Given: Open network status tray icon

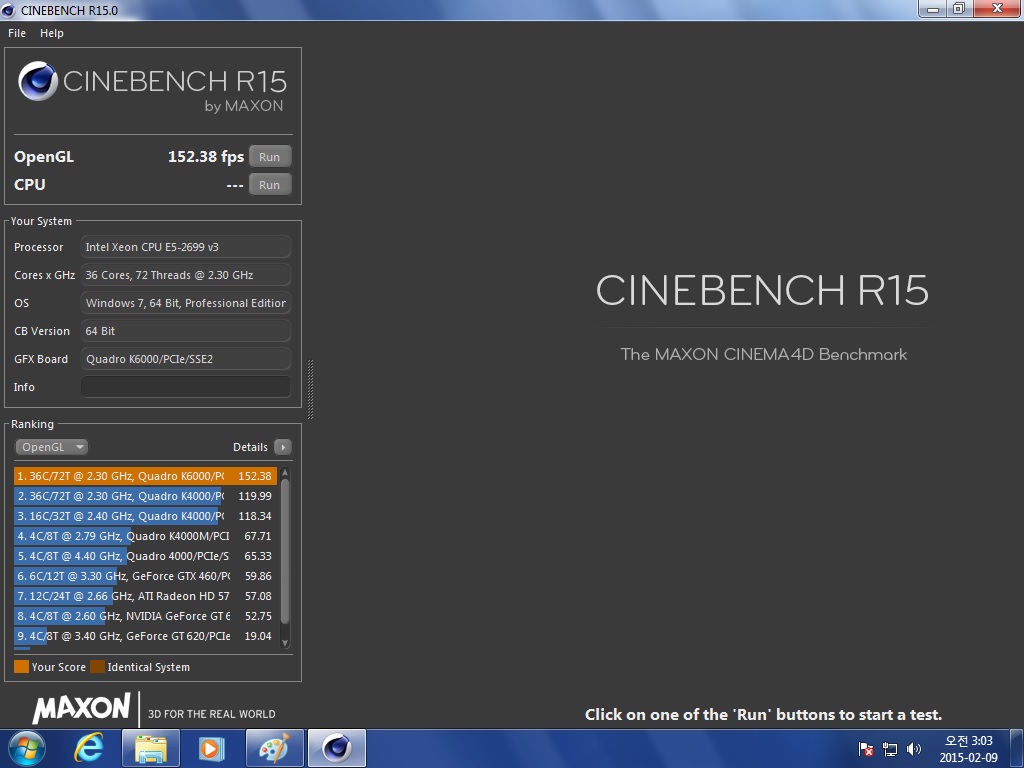Looking at the screenshot, I should coord(889,749).
